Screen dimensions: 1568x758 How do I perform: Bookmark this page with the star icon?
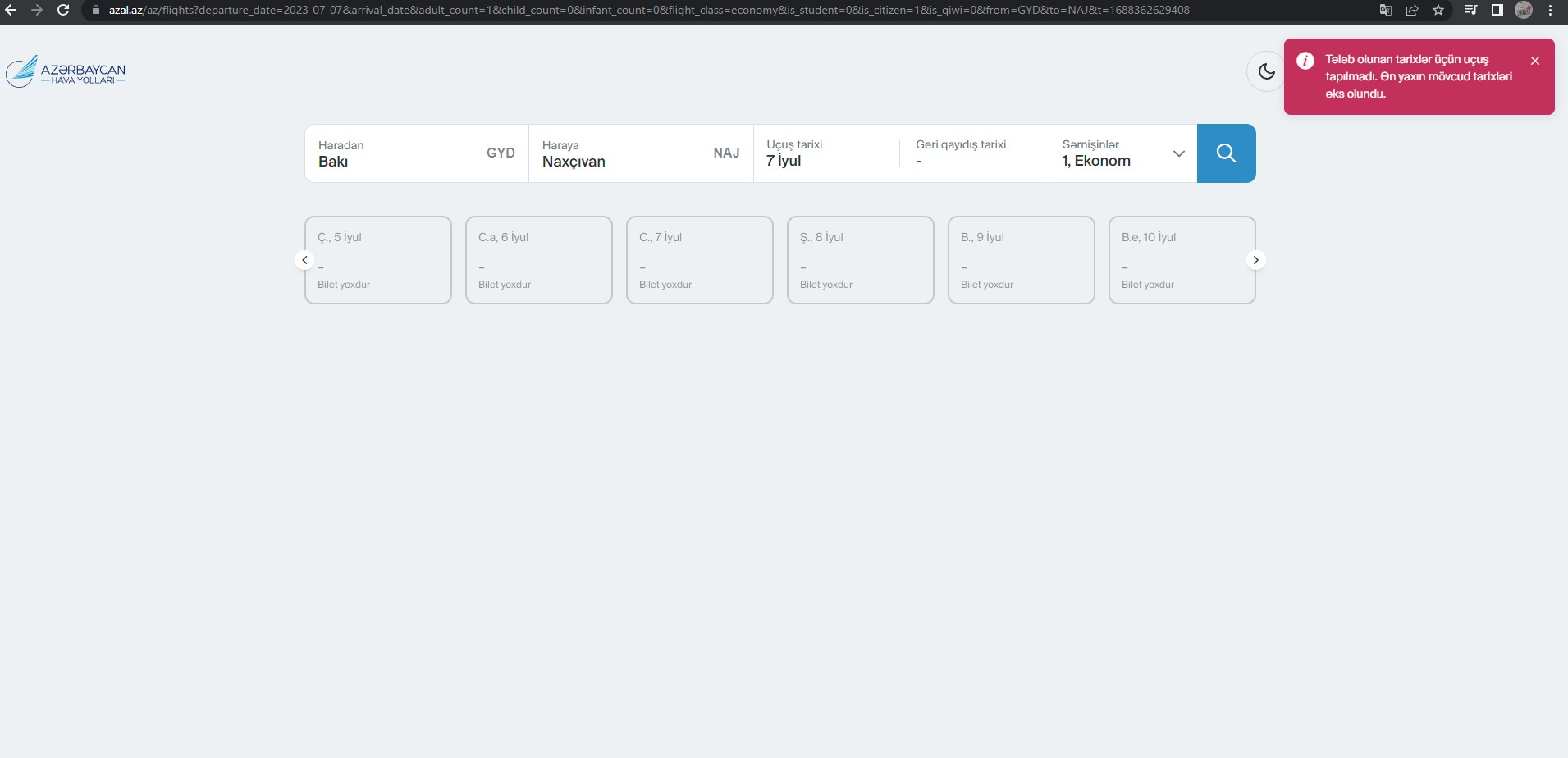tap(1438, 11)
